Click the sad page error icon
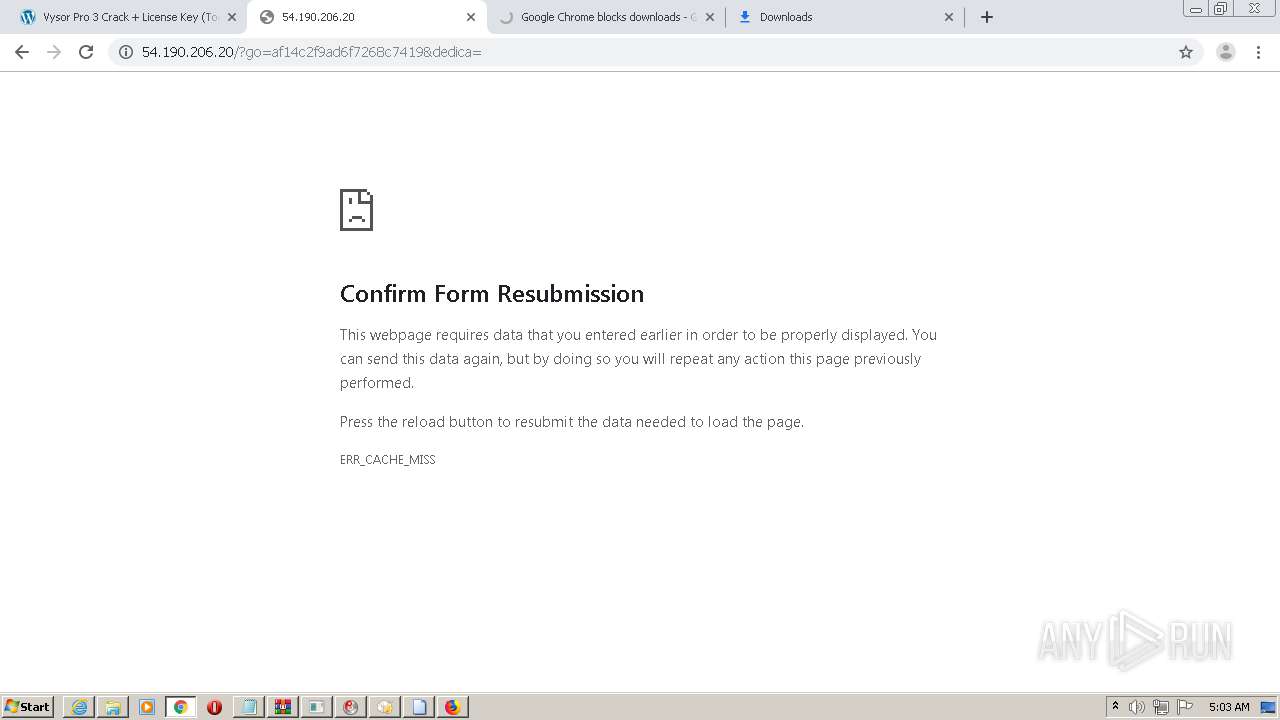This screenshot has height=720, width=1280. click(x=356, y=210)
